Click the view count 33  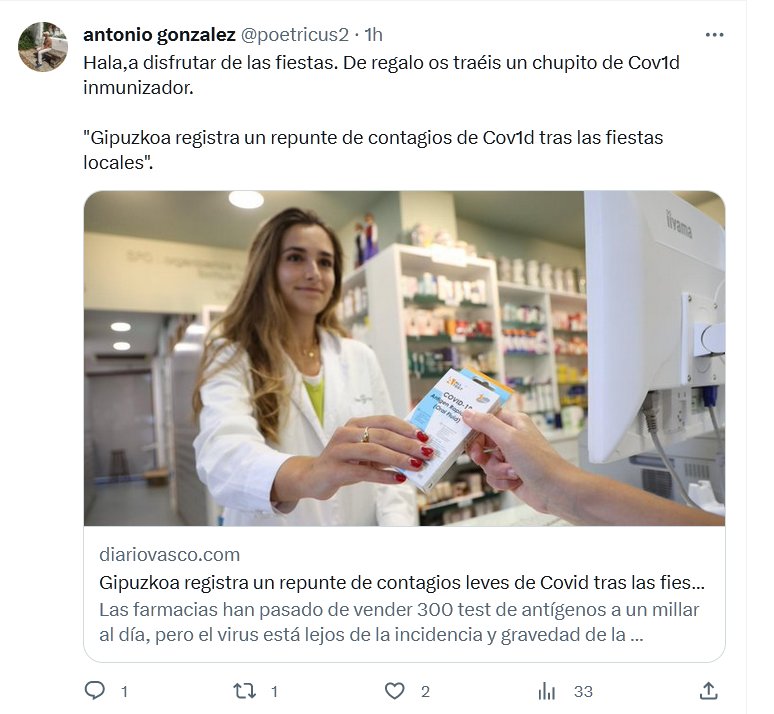click(x=583, y=691)
